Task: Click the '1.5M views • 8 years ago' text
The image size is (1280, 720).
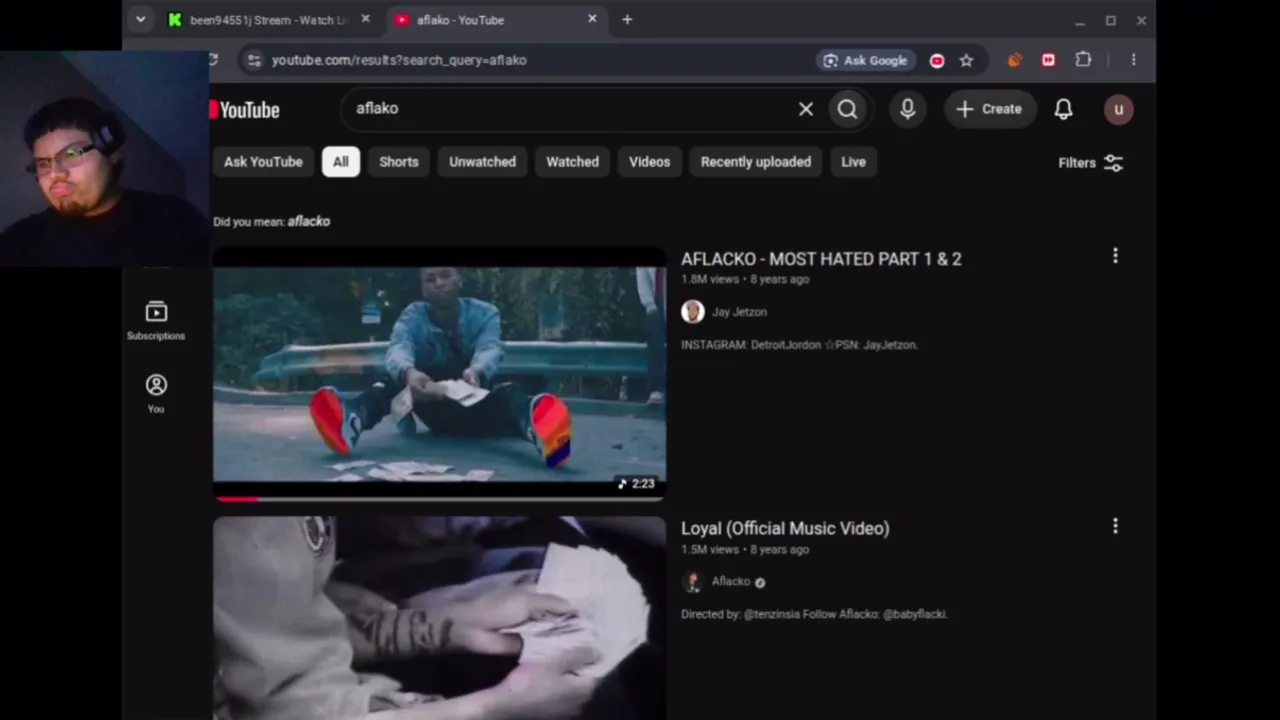Action: click(745, 549)
